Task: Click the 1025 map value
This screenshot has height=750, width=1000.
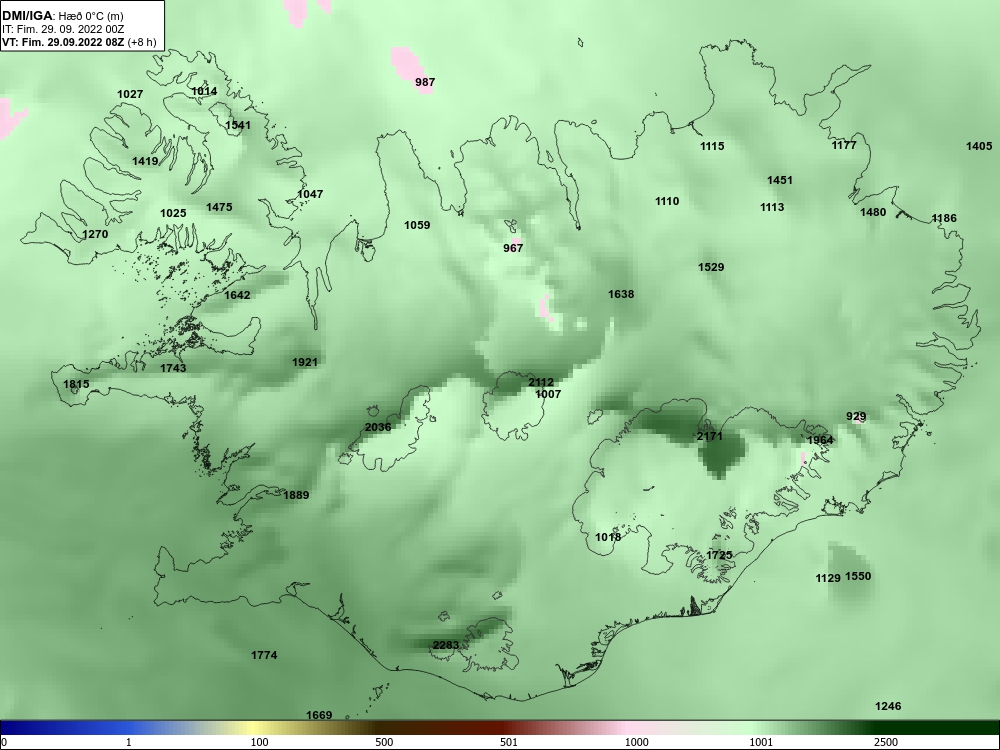Action: pyautogui.click(x=173, y=213)
